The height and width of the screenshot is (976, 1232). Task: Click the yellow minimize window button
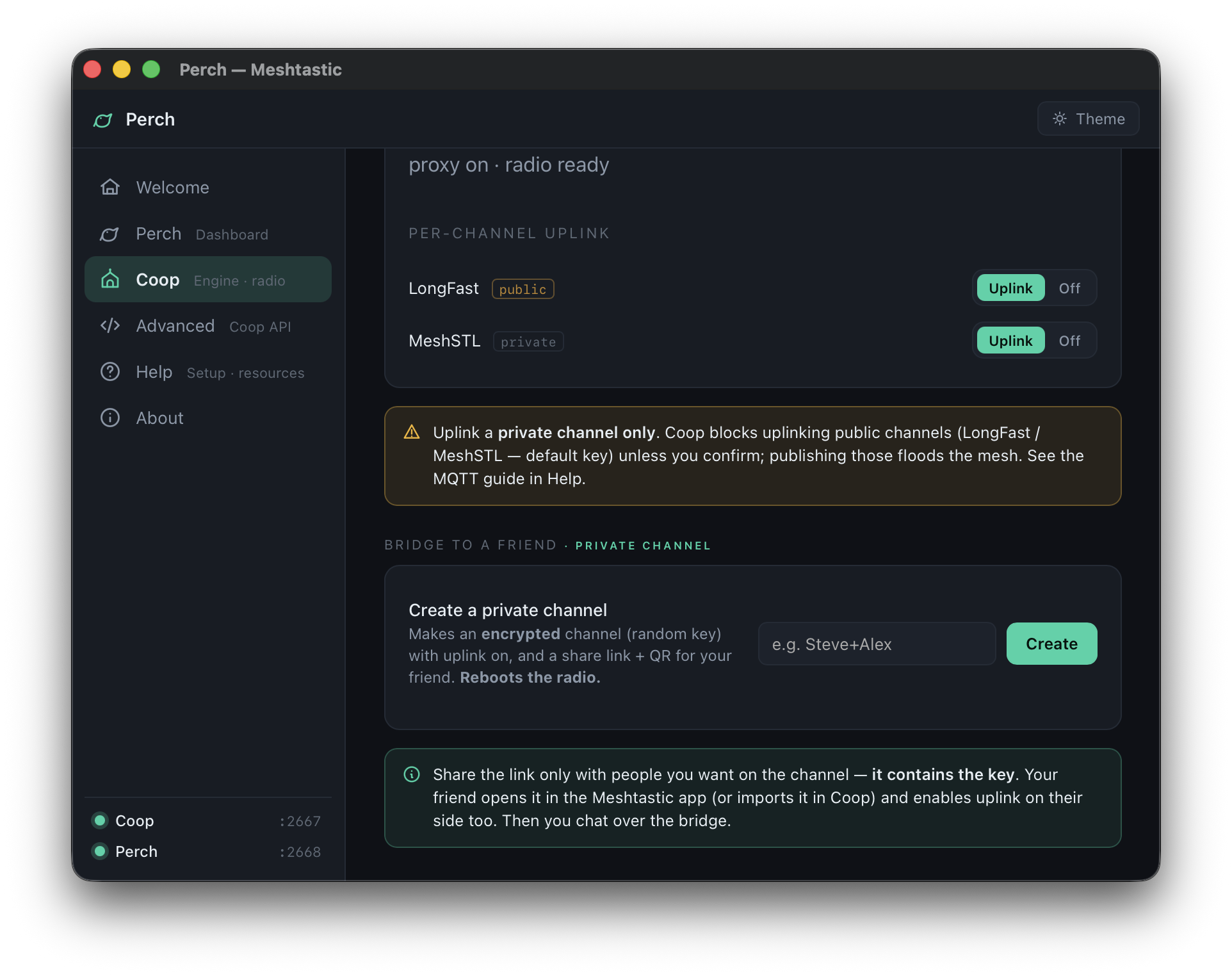(x=122, y=69)
